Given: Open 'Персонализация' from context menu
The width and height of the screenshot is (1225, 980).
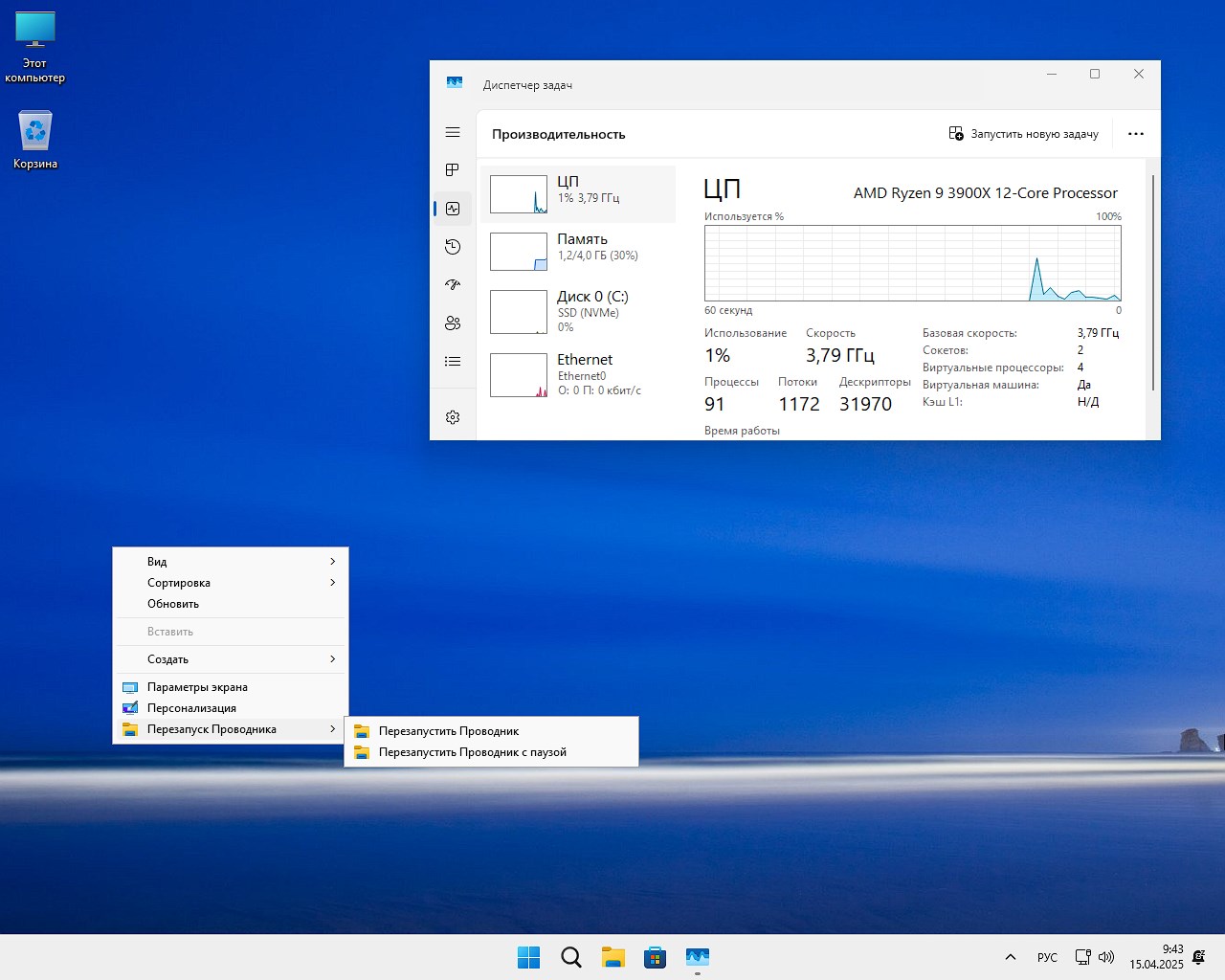Looking at the screenshot, I should pyautogui.click(x=191, y=708).
